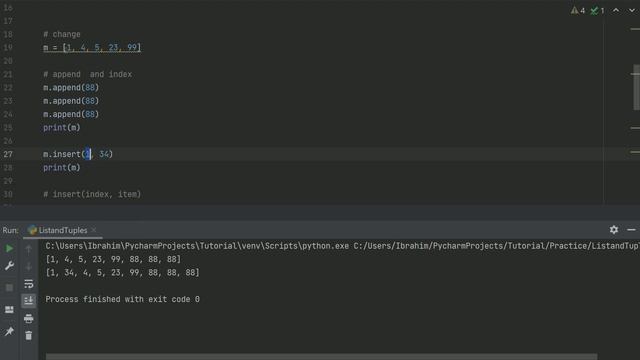Close the ListandTuples run tab
This screenshot has width=640, height=360.
pos(94,230)
